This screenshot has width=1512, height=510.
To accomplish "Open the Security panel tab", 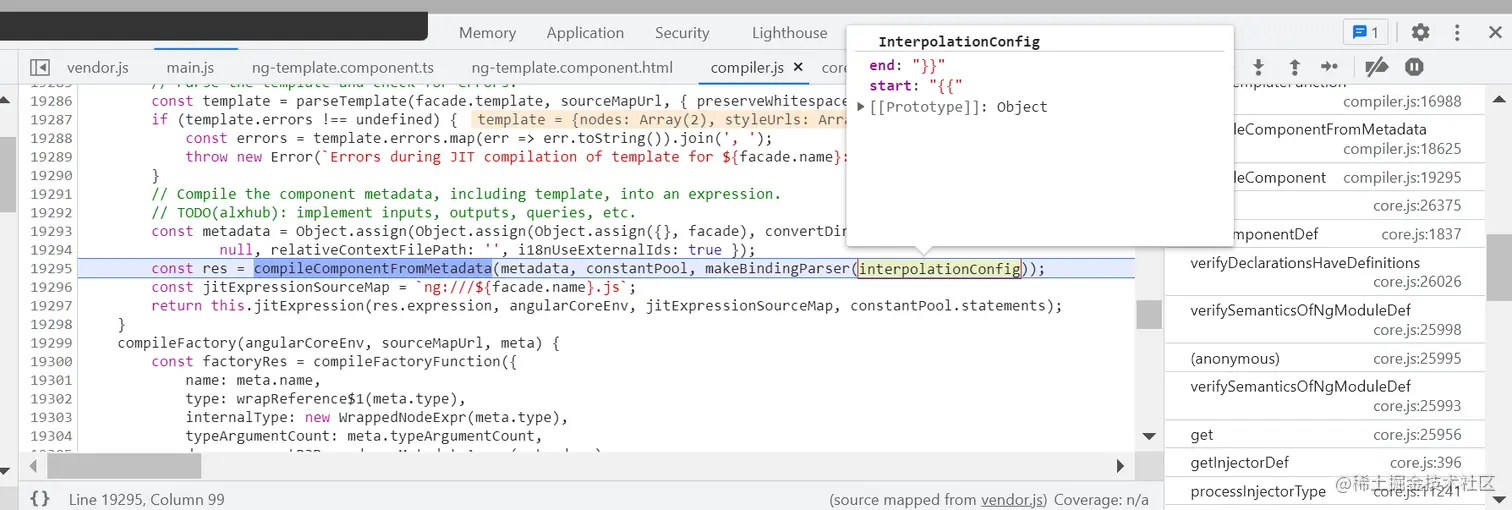I will [x=682, y=33].
